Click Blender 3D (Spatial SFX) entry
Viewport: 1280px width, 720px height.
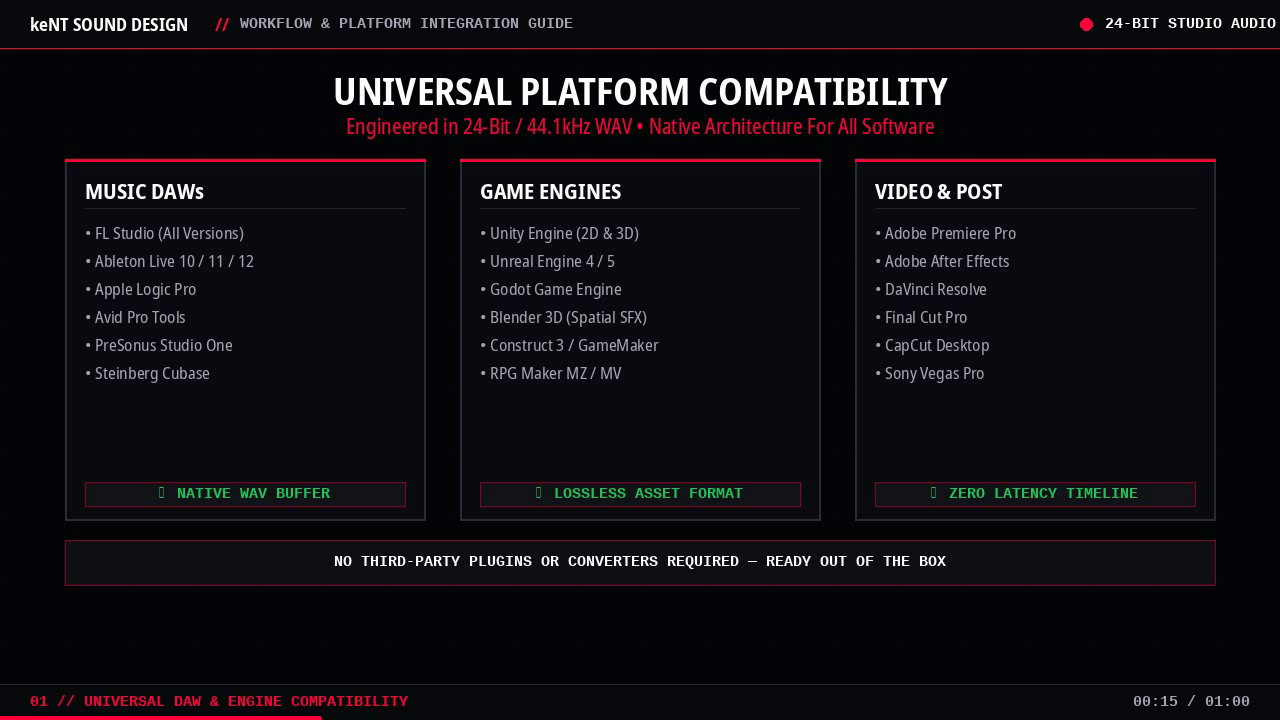coord(564,318)
